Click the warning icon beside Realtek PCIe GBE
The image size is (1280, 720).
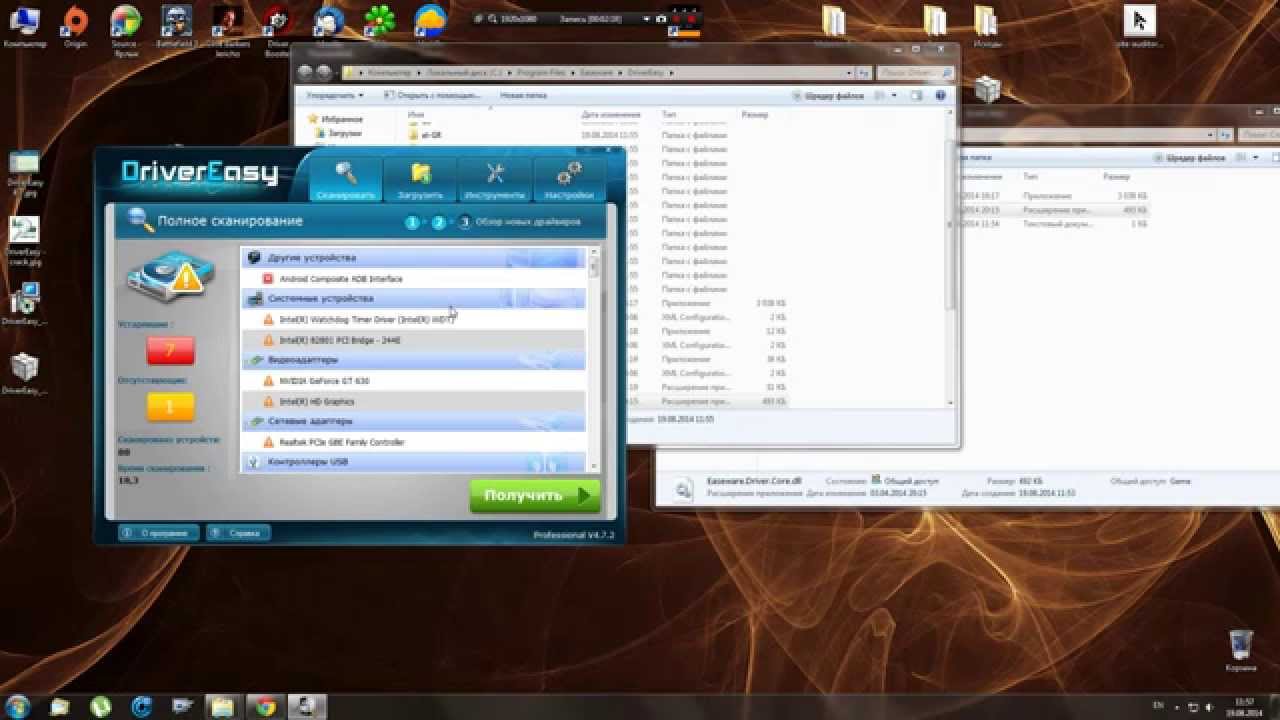point(268,442)
